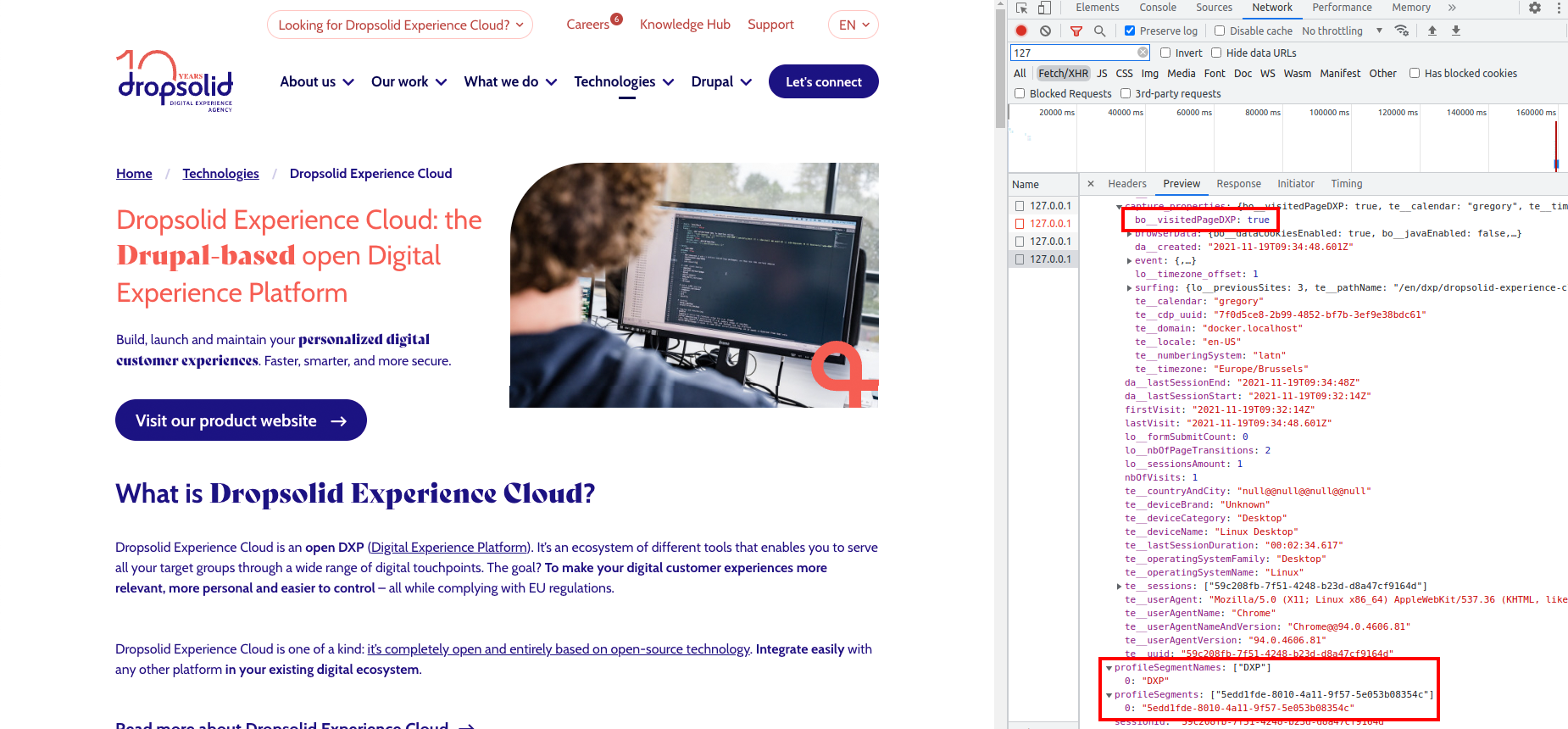Enable 3rd-party requests filter
Viewport: 1568px width, 729px height.
(1126, 93)
